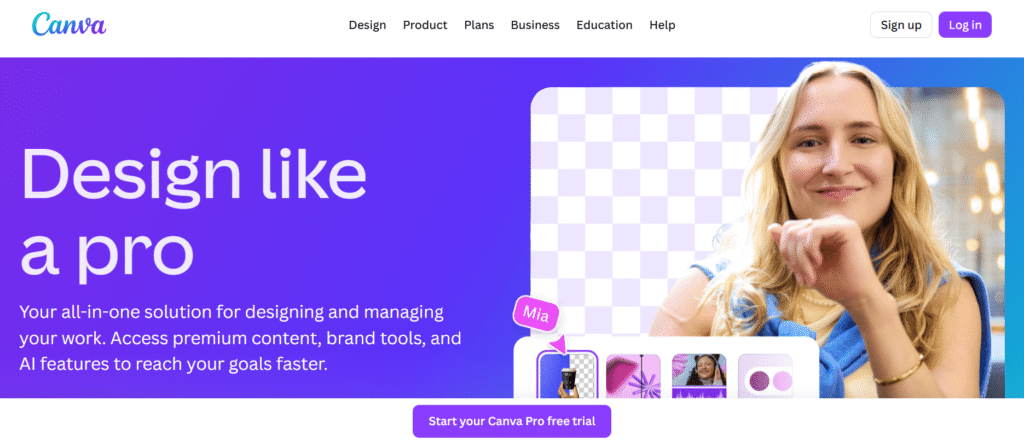Click the pink cursor arrow under Mia
This screenshot has width=1024, height=441.
[x=558, y=344]
